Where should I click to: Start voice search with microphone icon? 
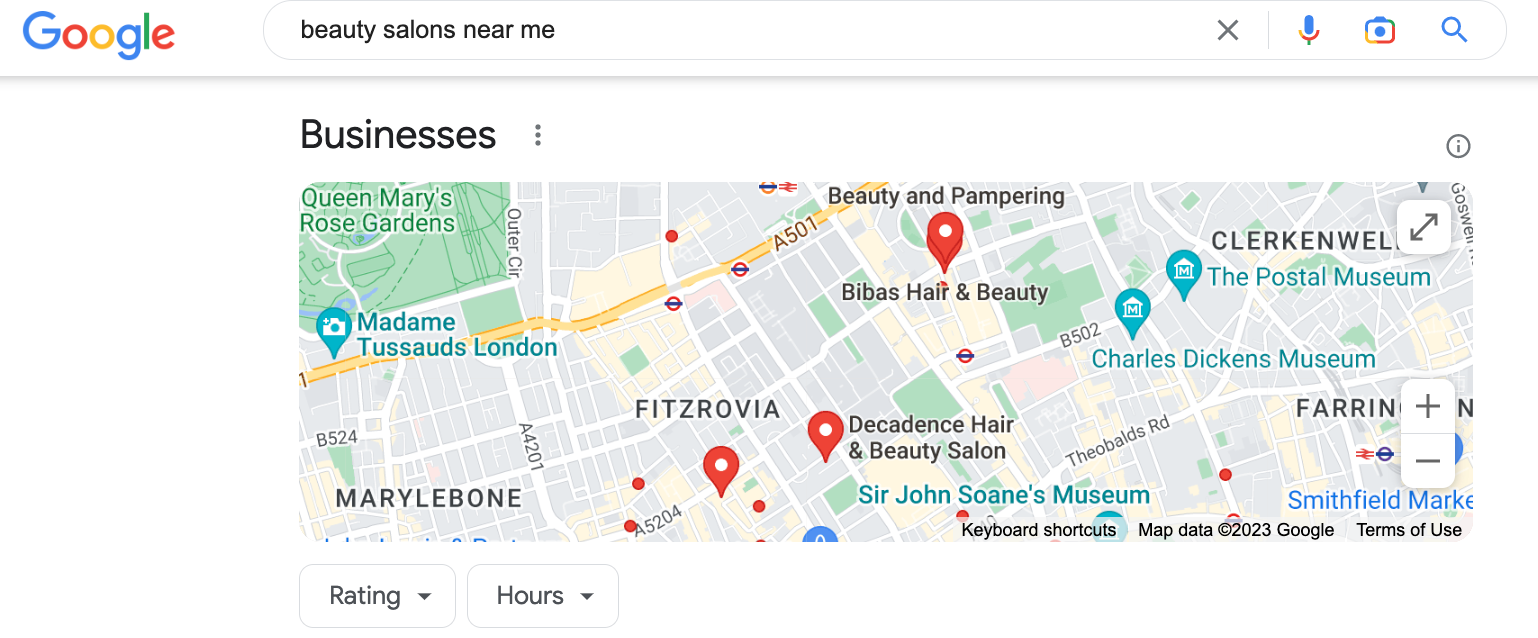point(1309,30)
